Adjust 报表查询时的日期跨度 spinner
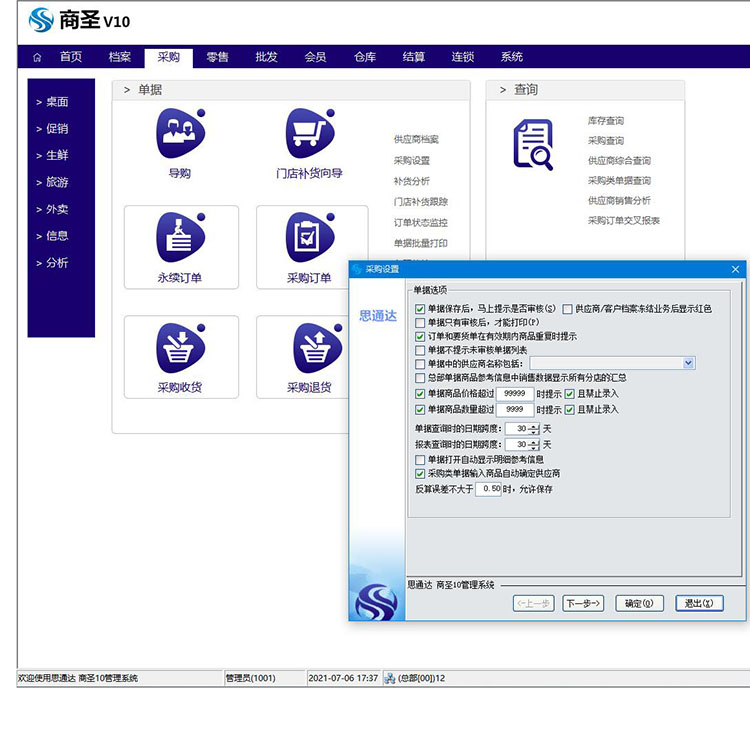Screen dimensions: 750x750 point(535,444)
